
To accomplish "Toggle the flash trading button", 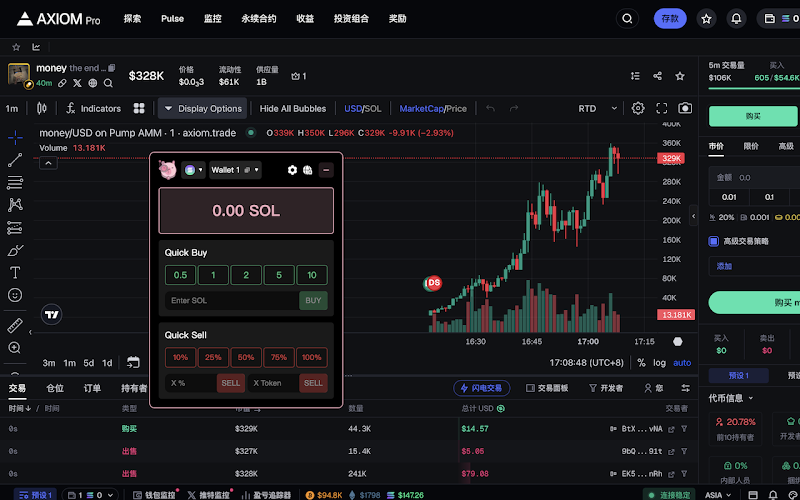I will (482, 388).
